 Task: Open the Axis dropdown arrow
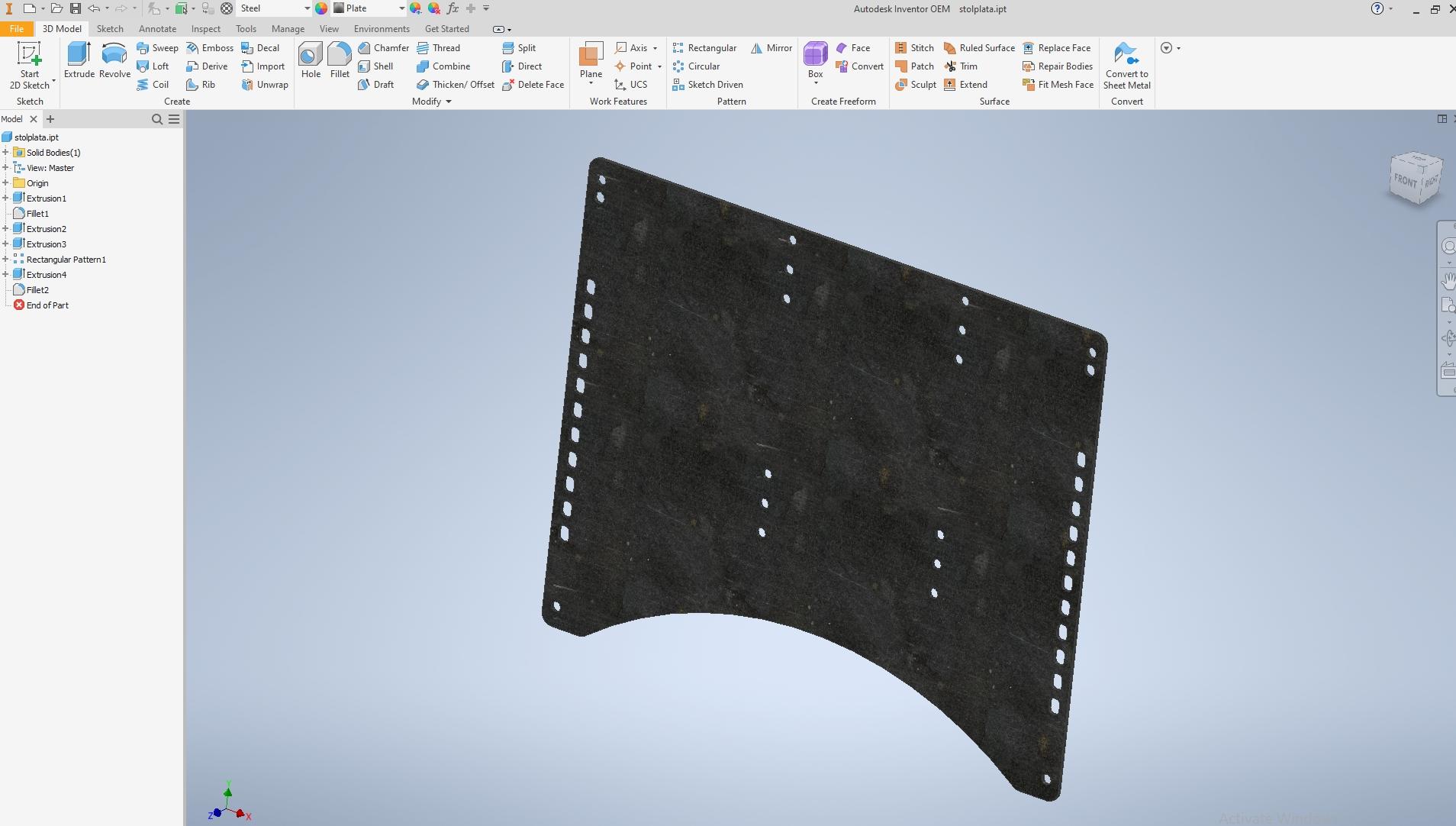pyautogui.click(x=655, y=48)
